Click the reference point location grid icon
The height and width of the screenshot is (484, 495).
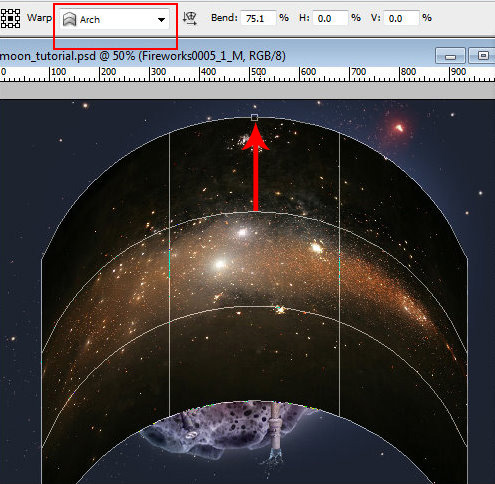(10, 18)
